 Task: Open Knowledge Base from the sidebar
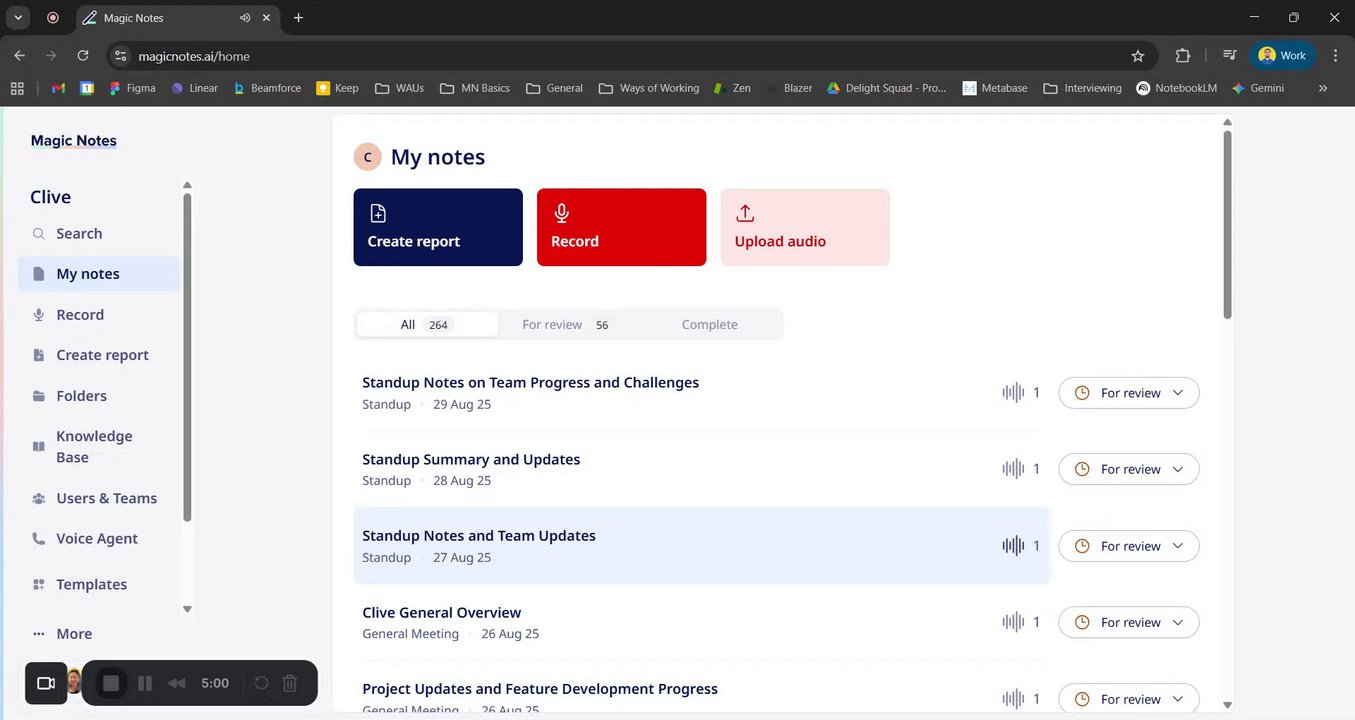coord(94,447)
